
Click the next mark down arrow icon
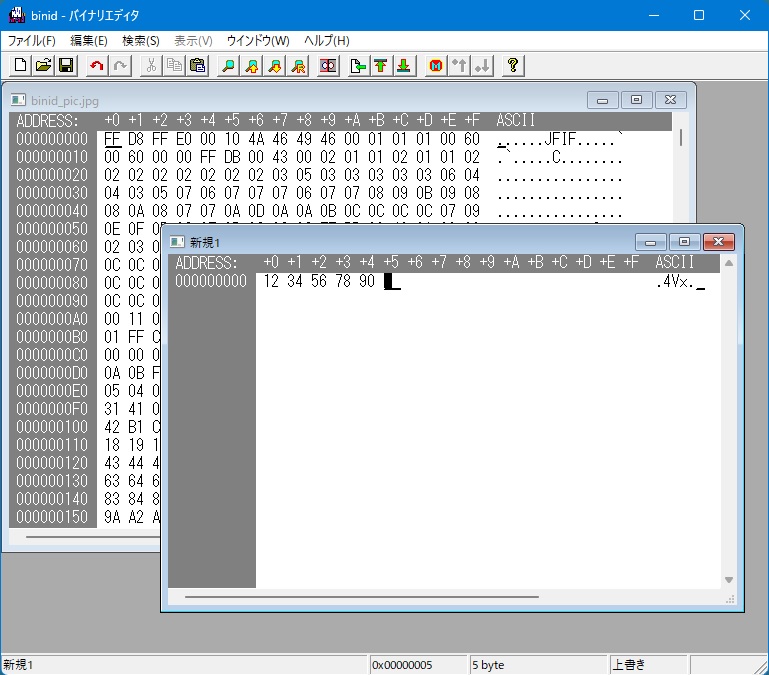point(482,65)
